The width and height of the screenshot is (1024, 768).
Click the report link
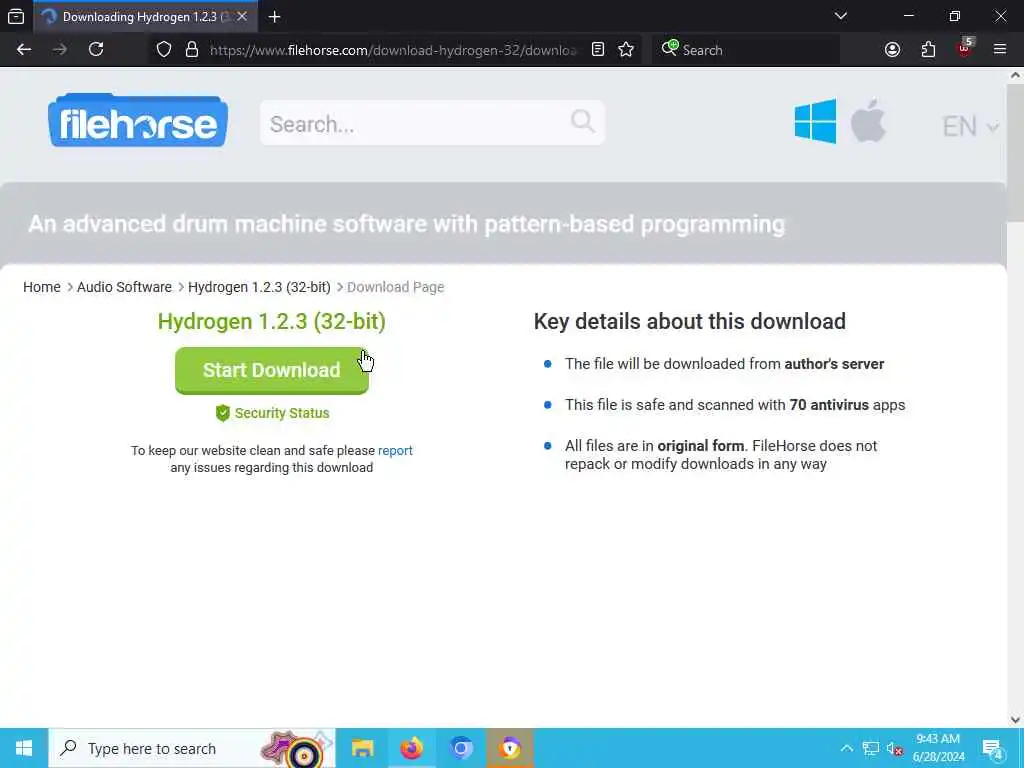click(395, 451)
